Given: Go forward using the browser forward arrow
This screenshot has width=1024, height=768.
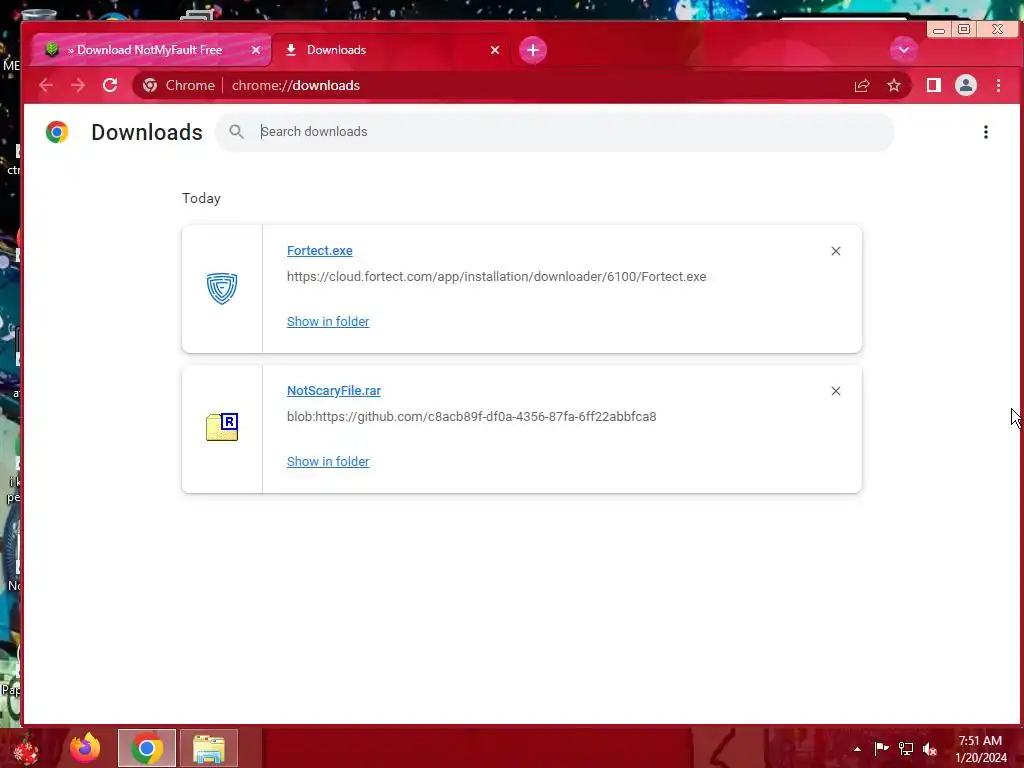Looking at the screenshot, I should tap(78, 86).
